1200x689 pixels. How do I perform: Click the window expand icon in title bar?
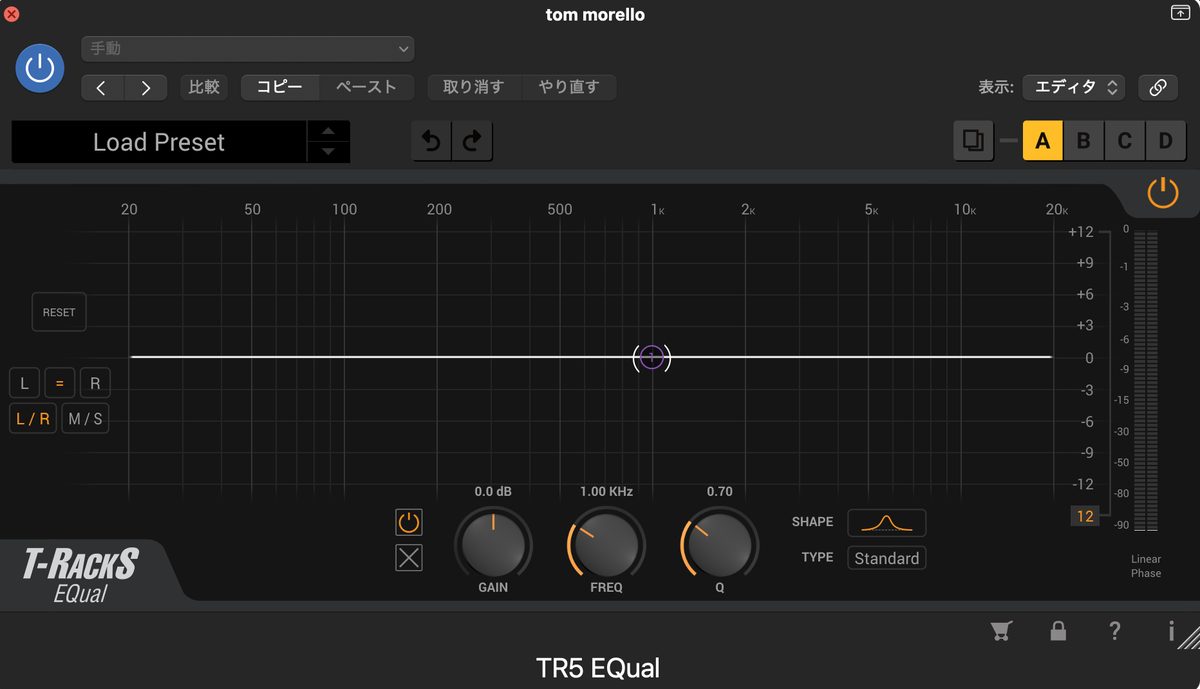[x=1180, y=13]
